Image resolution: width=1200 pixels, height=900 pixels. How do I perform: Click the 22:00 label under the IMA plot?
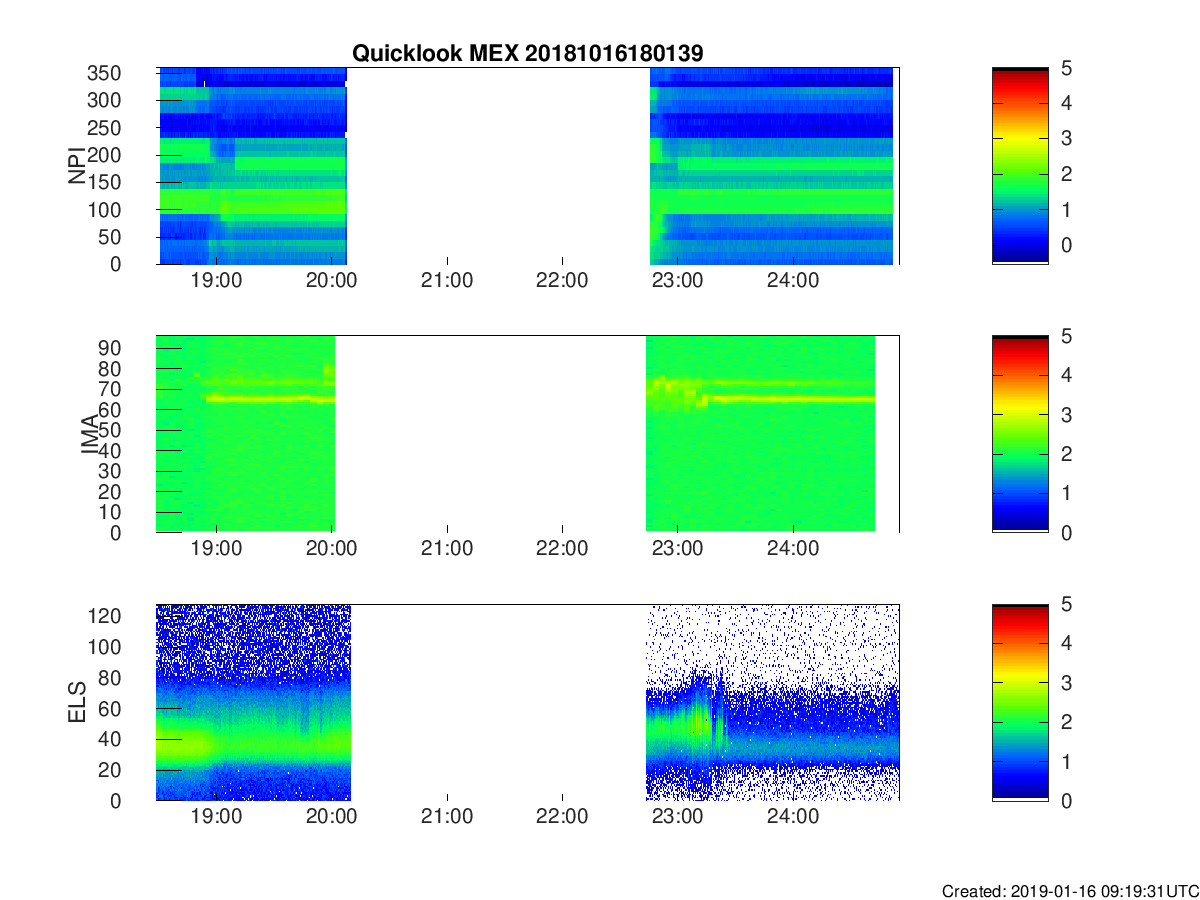pyautogui.click(x=562, y=549)
